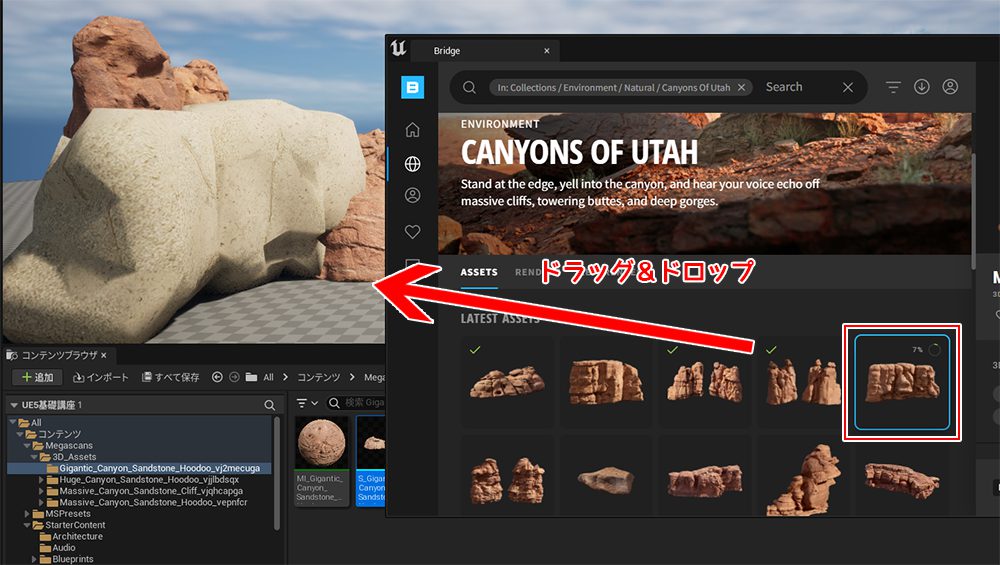Click the Bridge blue B logo
The image size is (1000, 565).
click(x=412, y=87)
